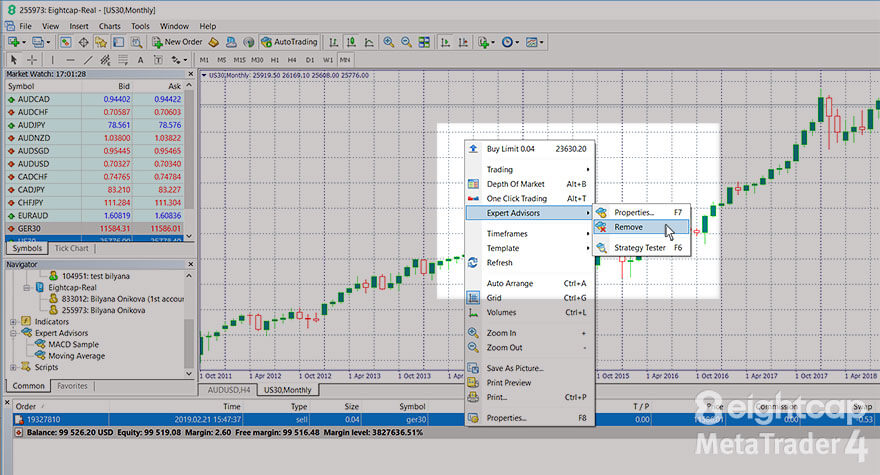The width and height of the screenshot is (880, 475).
Task: Collapse the Expert Advisors tree node
Action: [x=13, y=333]
